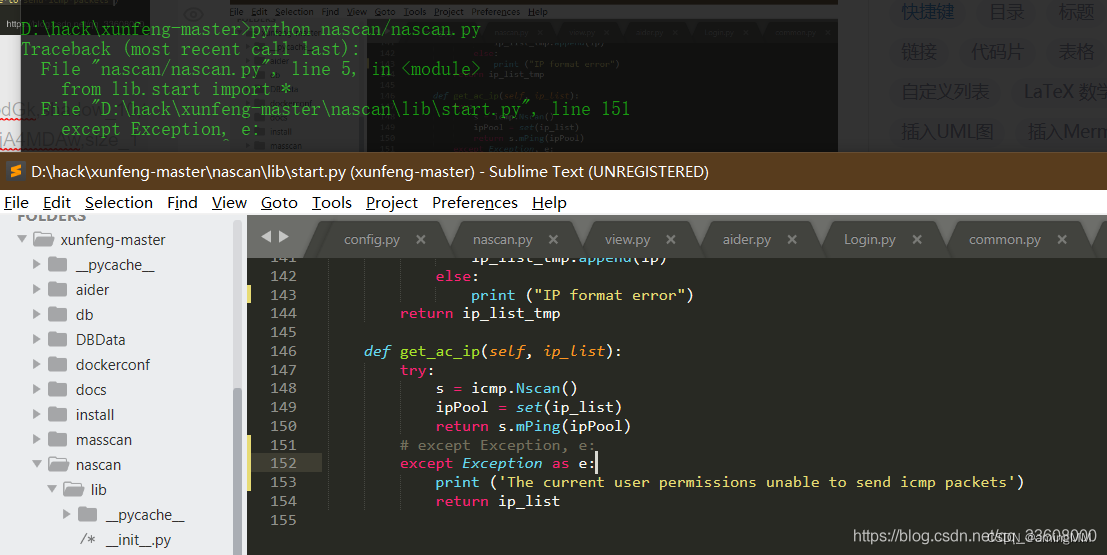Screen dimensions: 1107x555
Task: Open the Selection menu
Action: pos(119,203)
